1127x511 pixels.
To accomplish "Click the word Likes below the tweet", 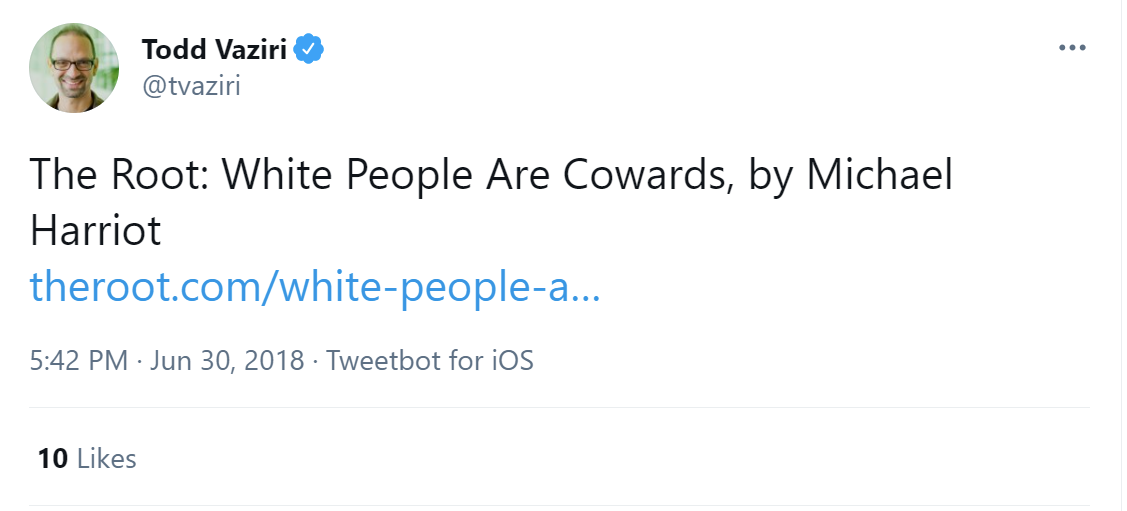I will point(106,459).
